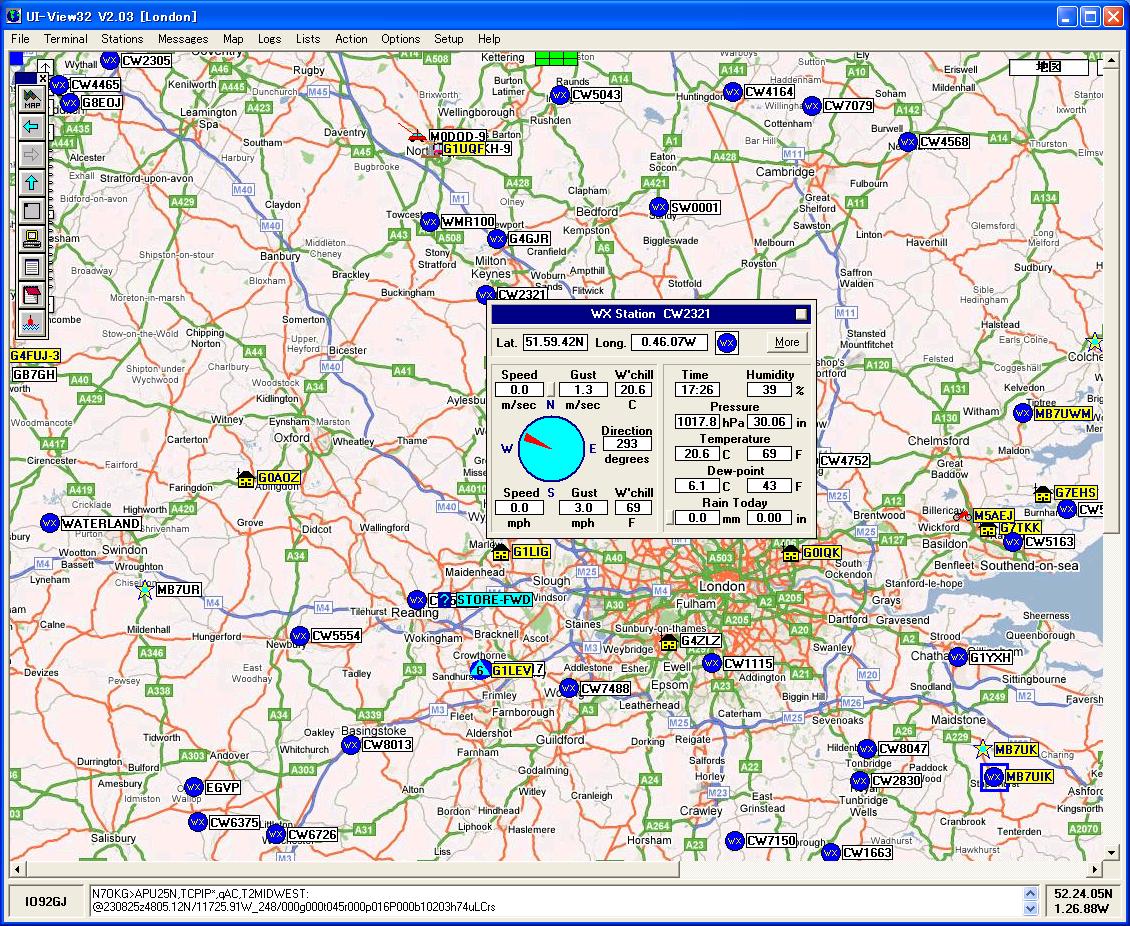Select the WATERLAND weather station icon
This screenshot has height=926, width=1130.
[49, 523]
